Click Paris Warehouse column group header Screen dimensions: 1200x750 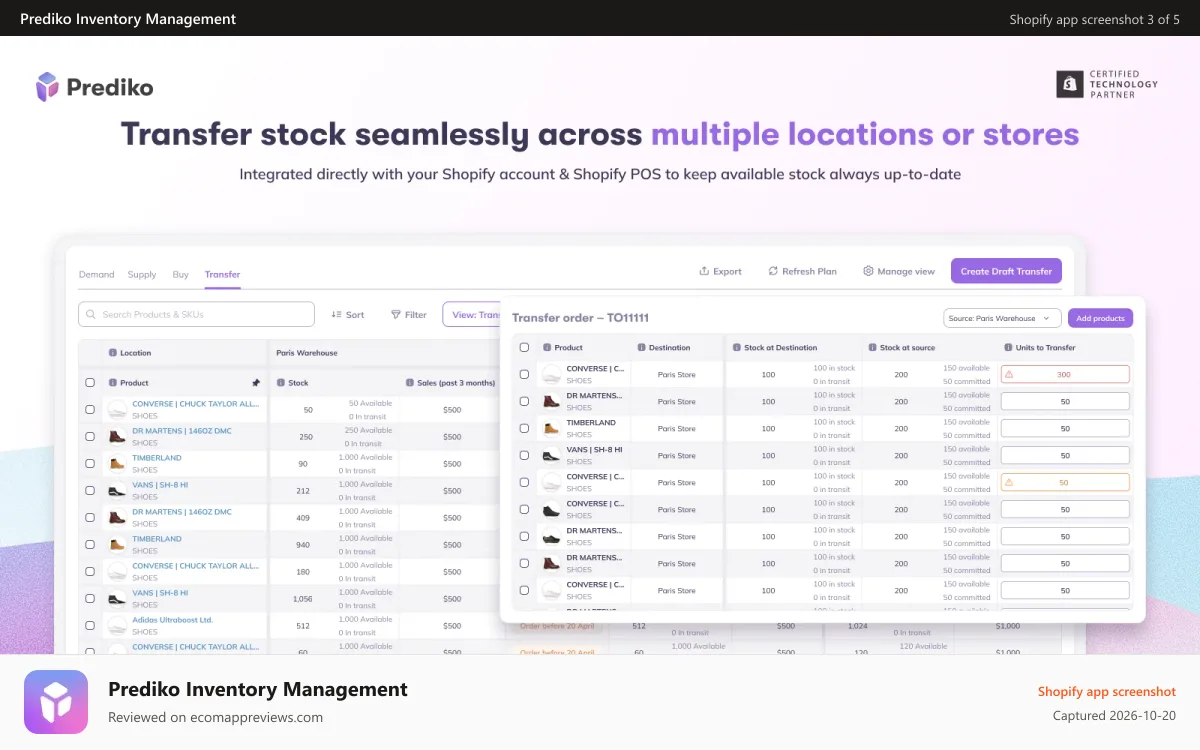click(307, 353)
